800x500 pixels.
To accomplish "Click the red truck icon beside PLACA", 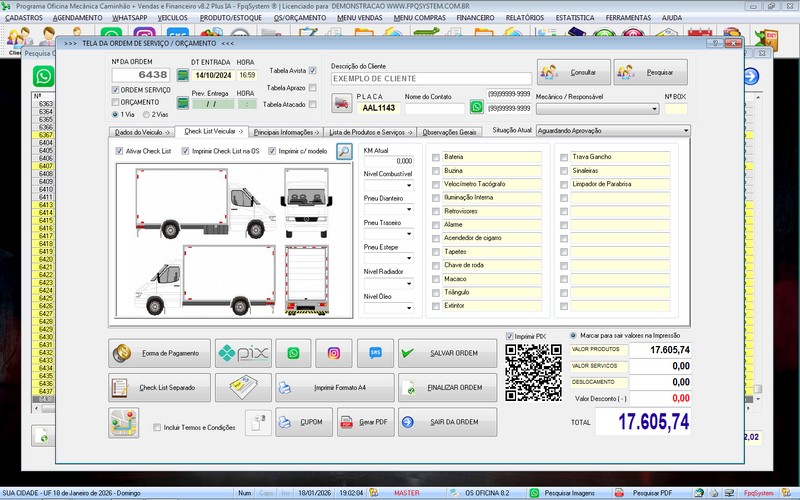I will [342, 103].
